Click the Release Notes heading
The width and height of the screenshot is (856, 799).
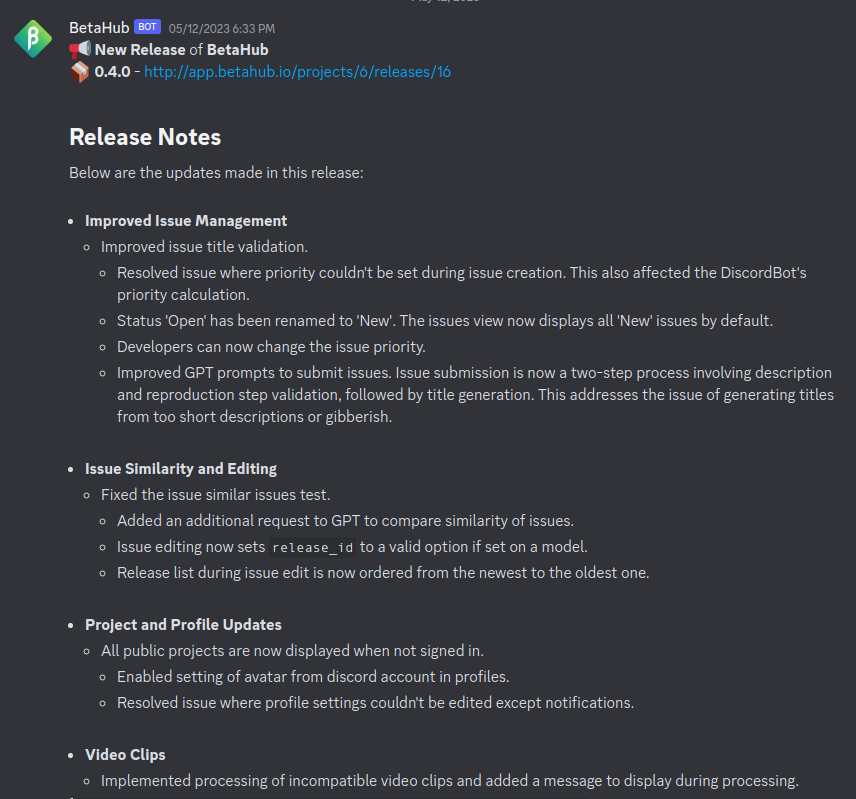145,137
